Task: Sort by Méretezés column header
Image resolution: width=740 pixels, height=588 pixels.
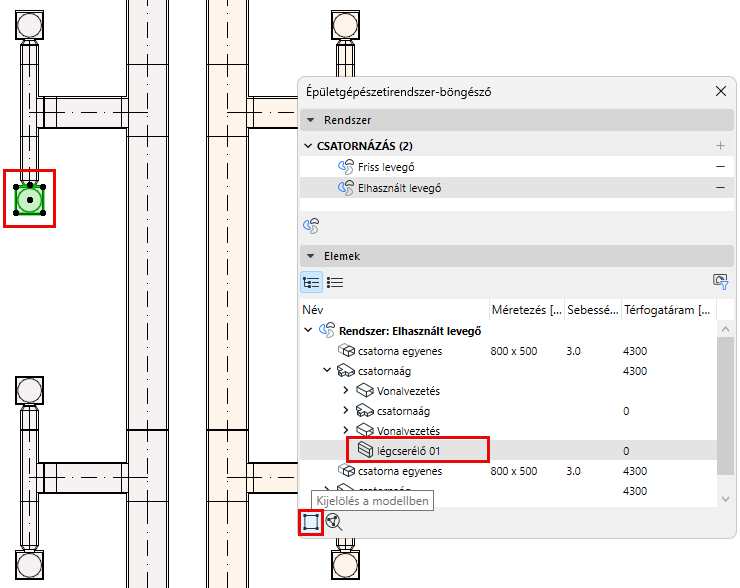Action: coord(527,310)
